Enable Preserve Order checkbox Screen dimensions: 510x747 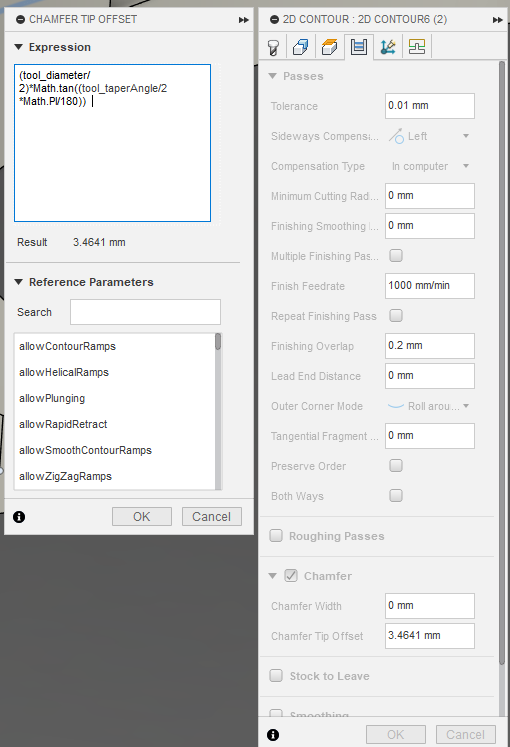click(396, 465)
